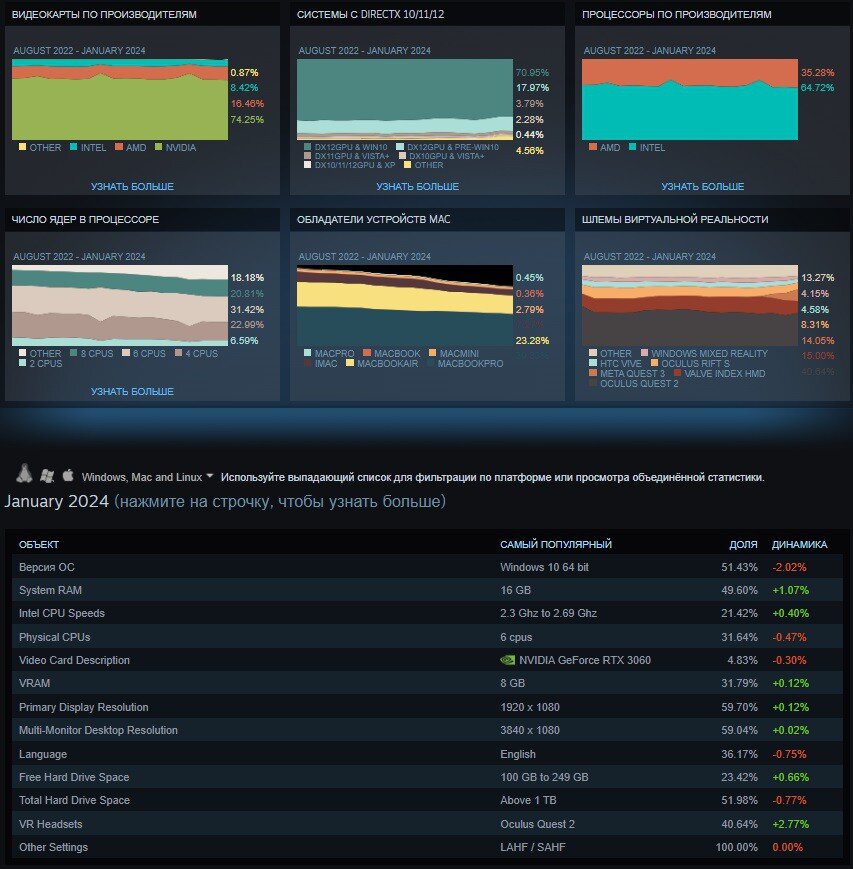This screenshot has width=853, height=869.
Task: Click the 'LAHF / SAHF' value
Action: (533, 847)
